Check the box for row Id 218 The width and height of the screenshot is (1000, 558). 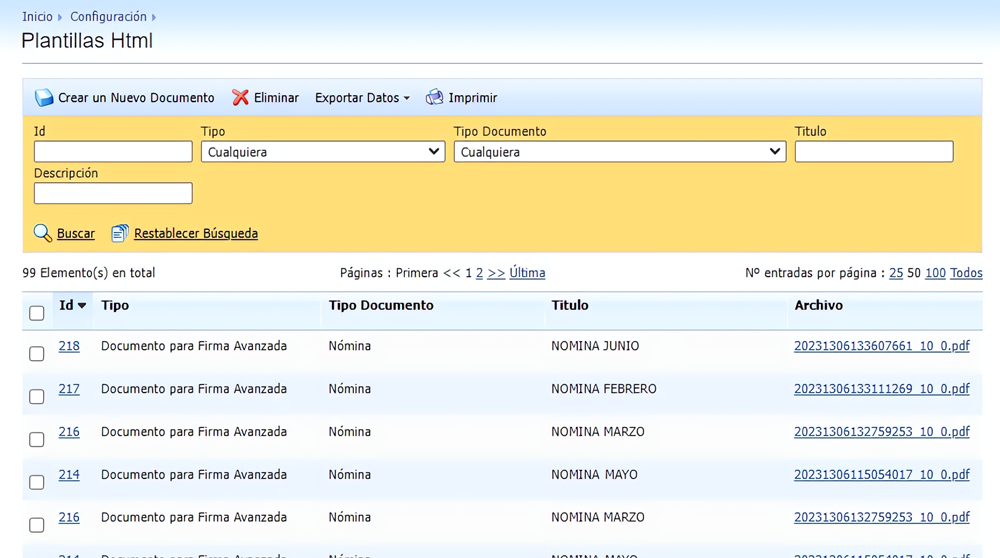click(37, 354)
